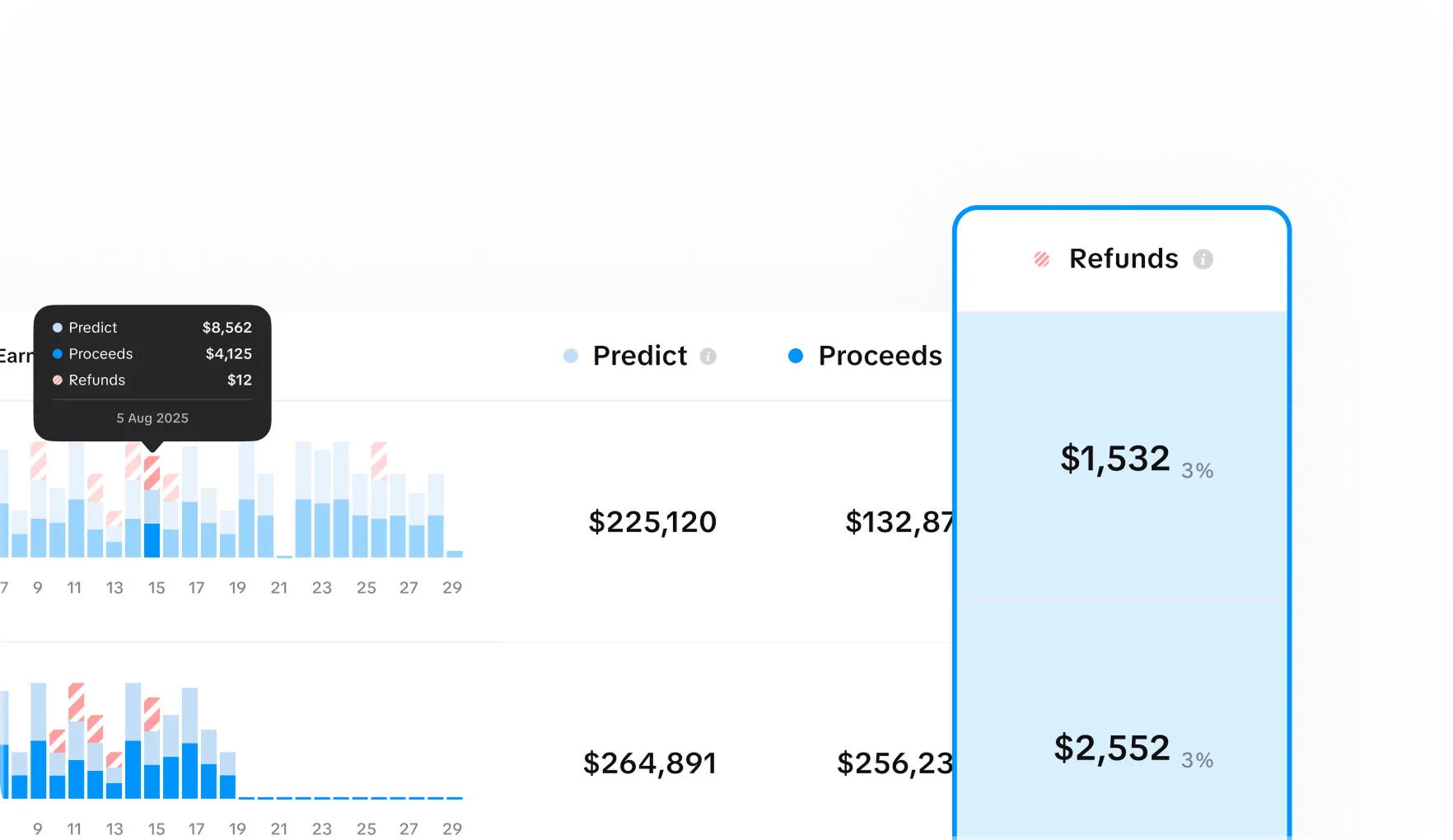Click the info icon beside Predict

708,357
